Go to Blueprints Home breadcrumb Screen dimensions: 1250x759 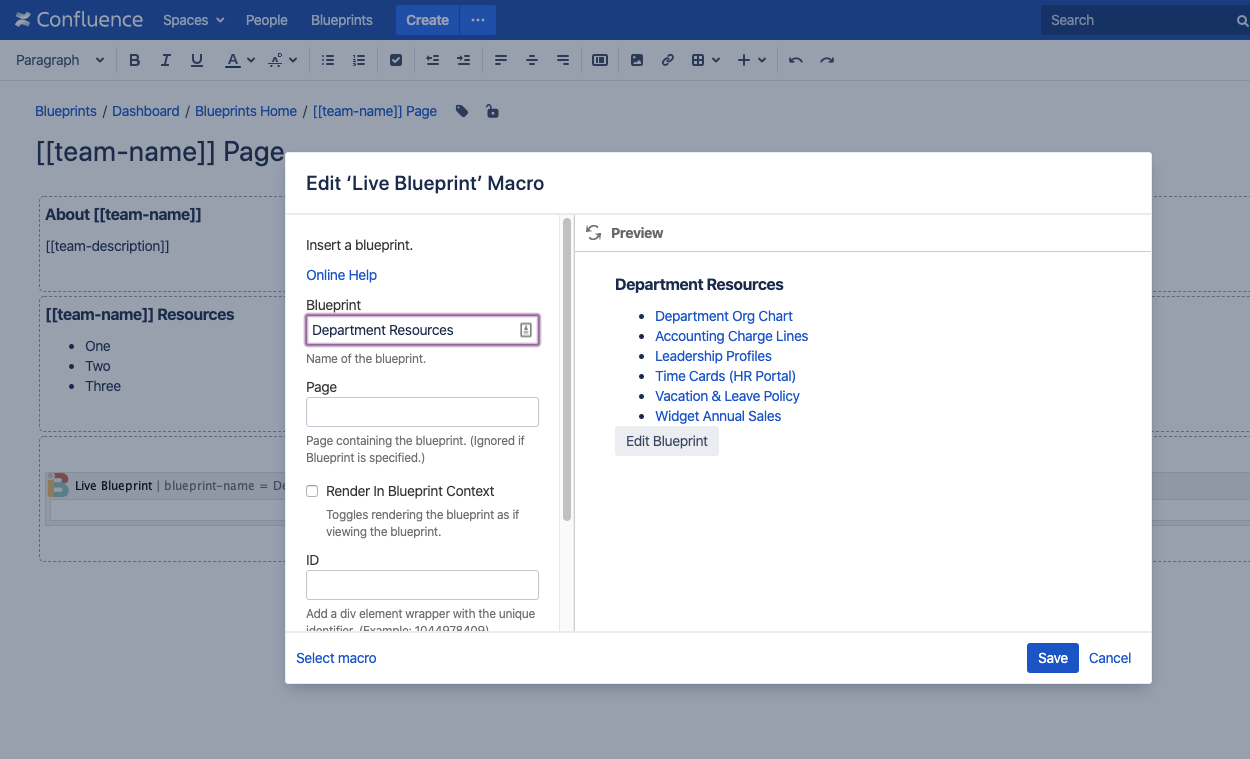(x=246, y=111)
